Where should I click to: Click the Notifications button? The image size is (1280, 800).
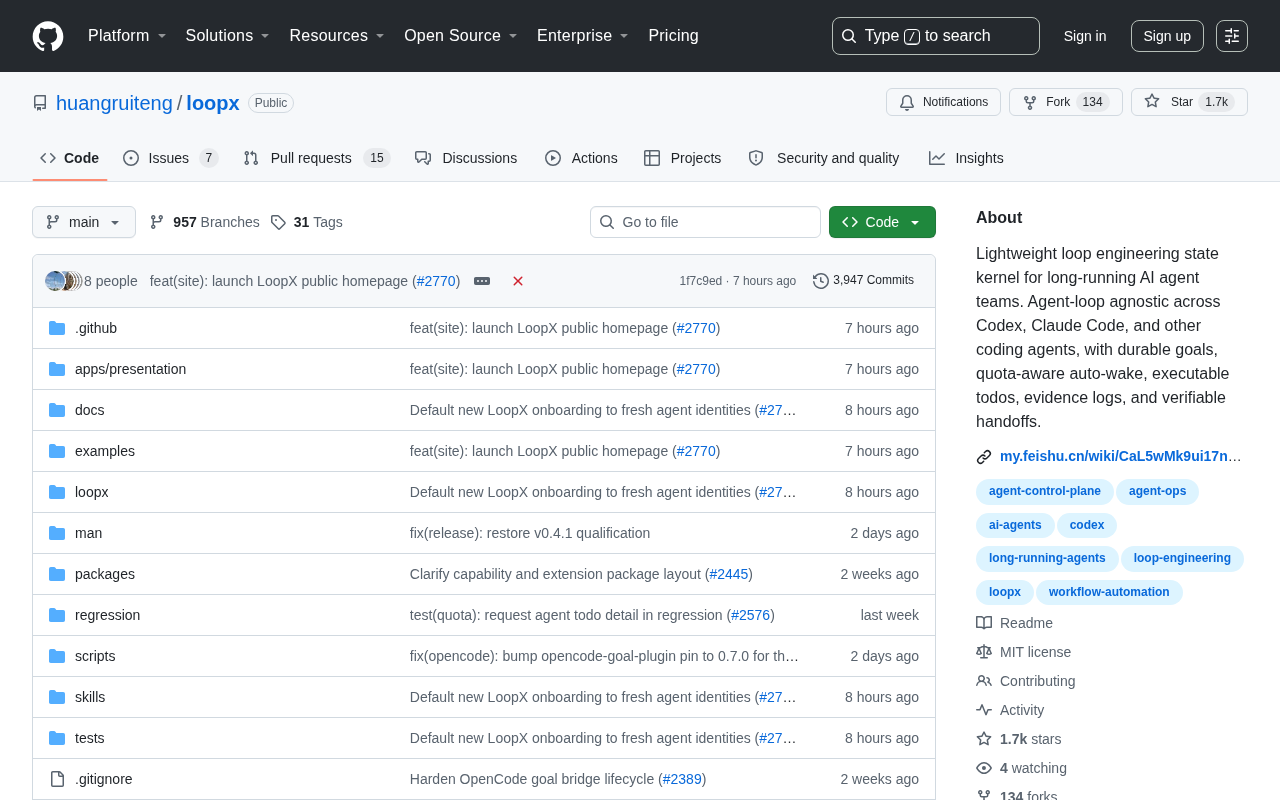944,102
